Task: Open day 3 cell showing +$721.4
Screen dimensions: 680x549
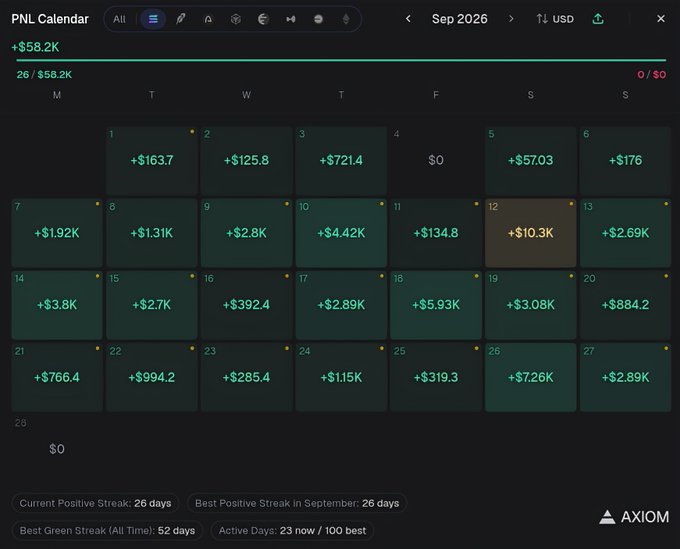Action: pyautogui.click(x=341, y=160)
